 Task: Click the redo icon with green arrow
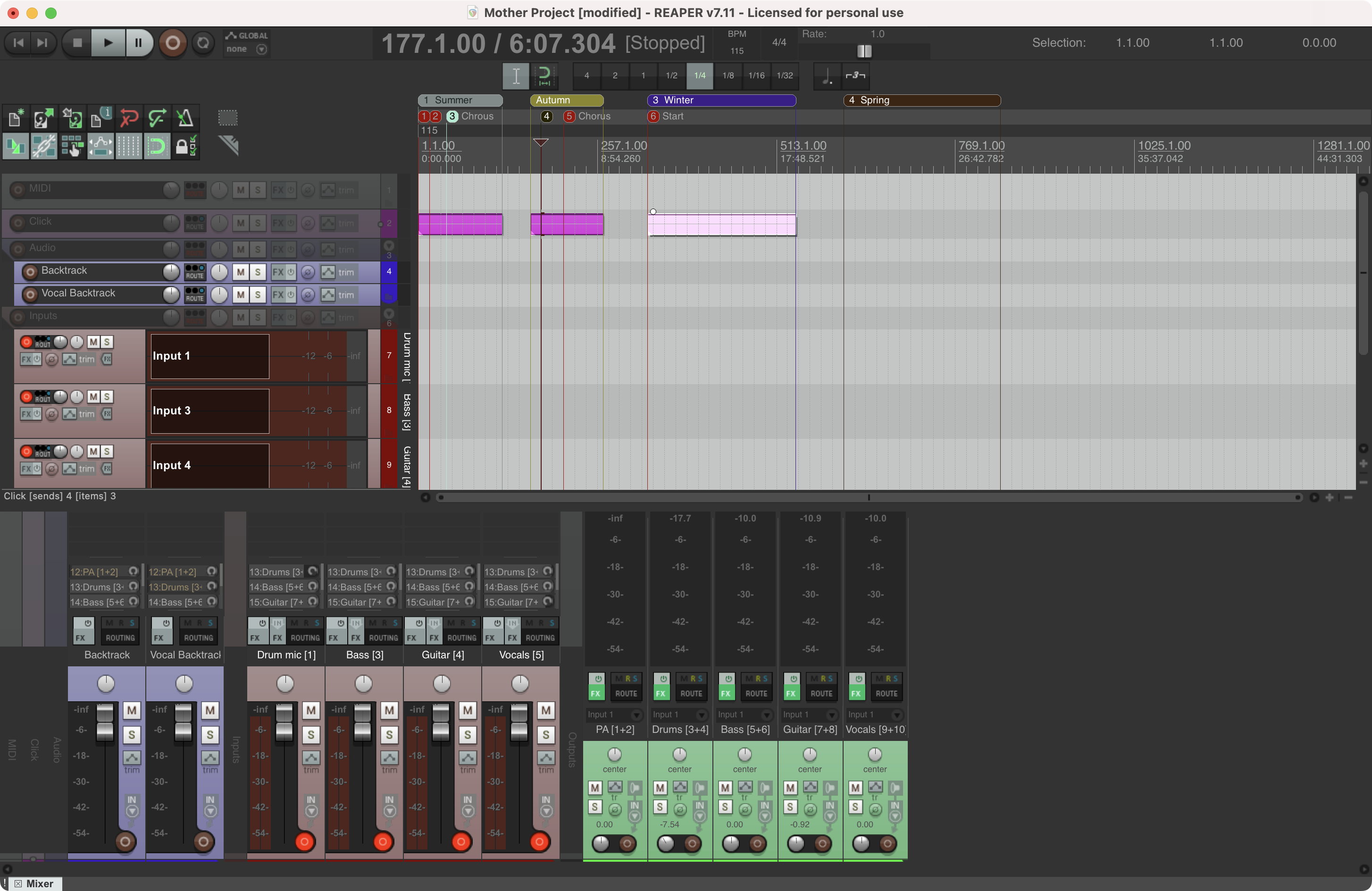point(157,118)
